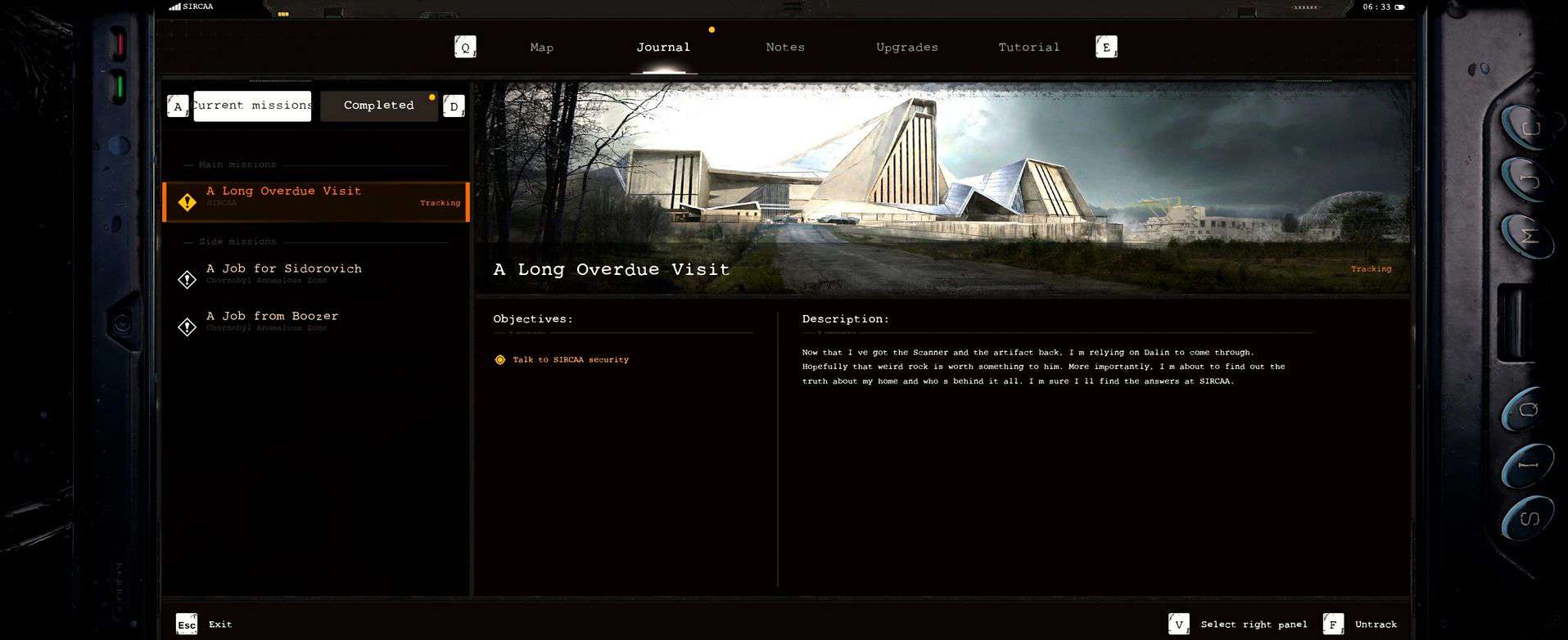Open the Upgrades tab
This screenshot has width=1568, height=640.
click(x=906, y=47)
